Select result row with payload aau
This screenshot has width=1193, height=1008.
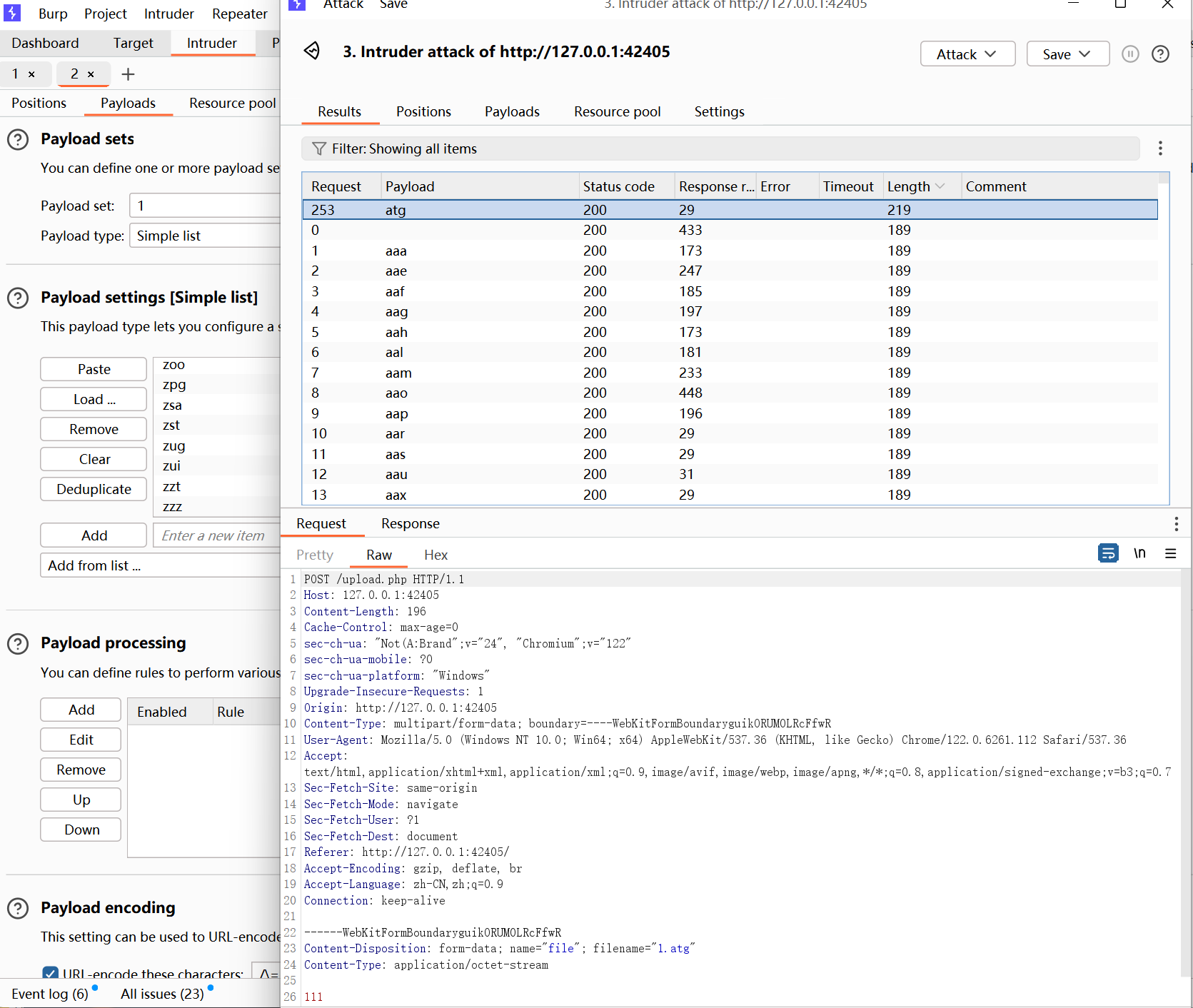pos(730,474)
